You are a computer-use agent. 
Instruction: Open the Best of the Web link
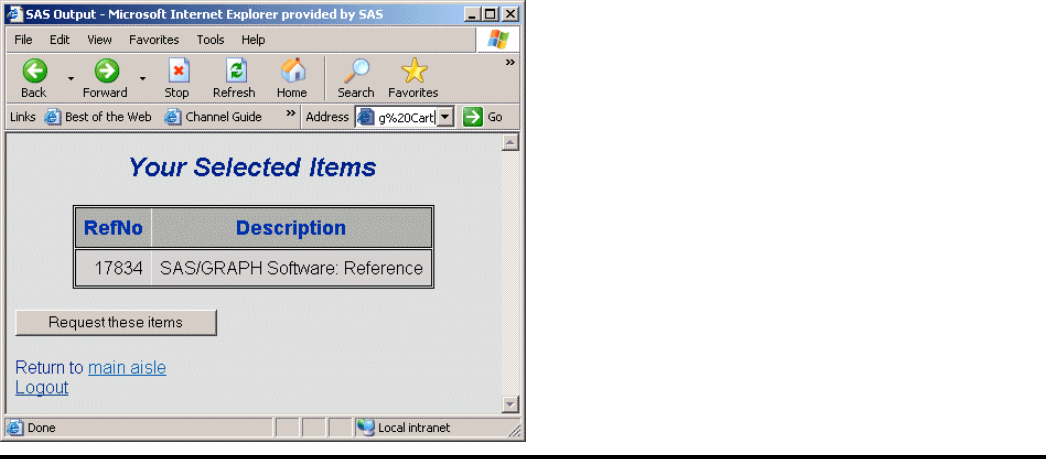[x=98, y=117]
